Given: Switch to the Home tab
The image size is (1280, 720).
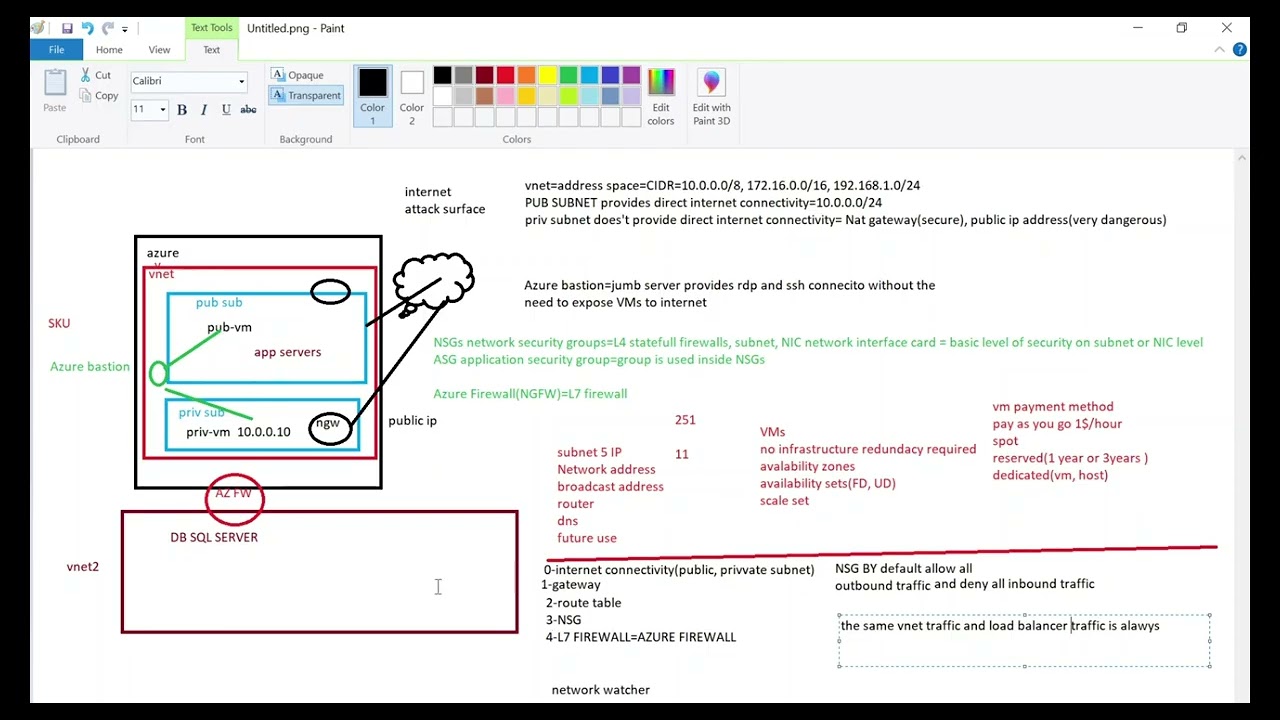Looking at the screenshot, I should [x=109, y=49].
